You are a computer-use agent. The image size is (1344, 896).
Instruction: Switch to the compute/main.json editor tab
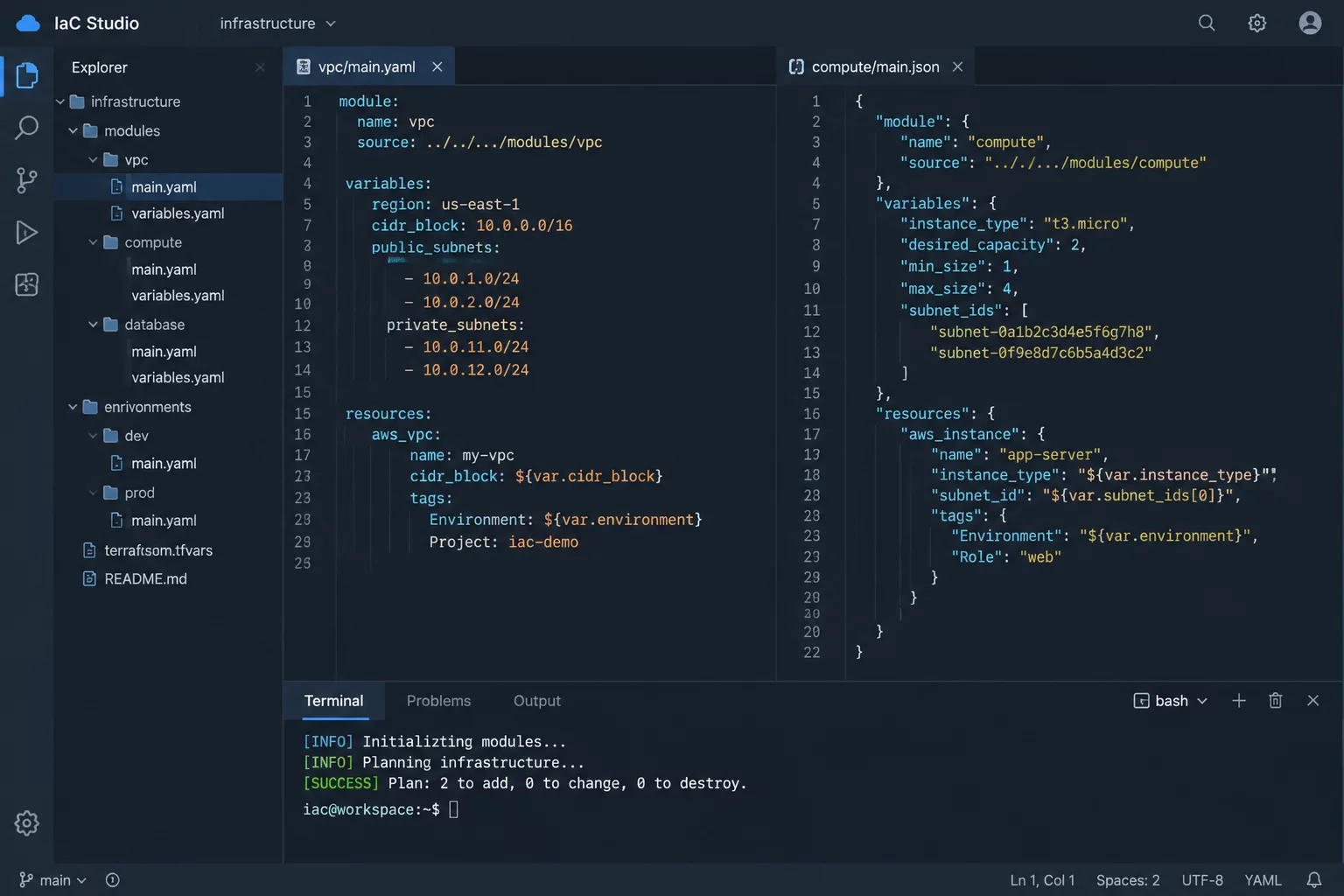876,66
